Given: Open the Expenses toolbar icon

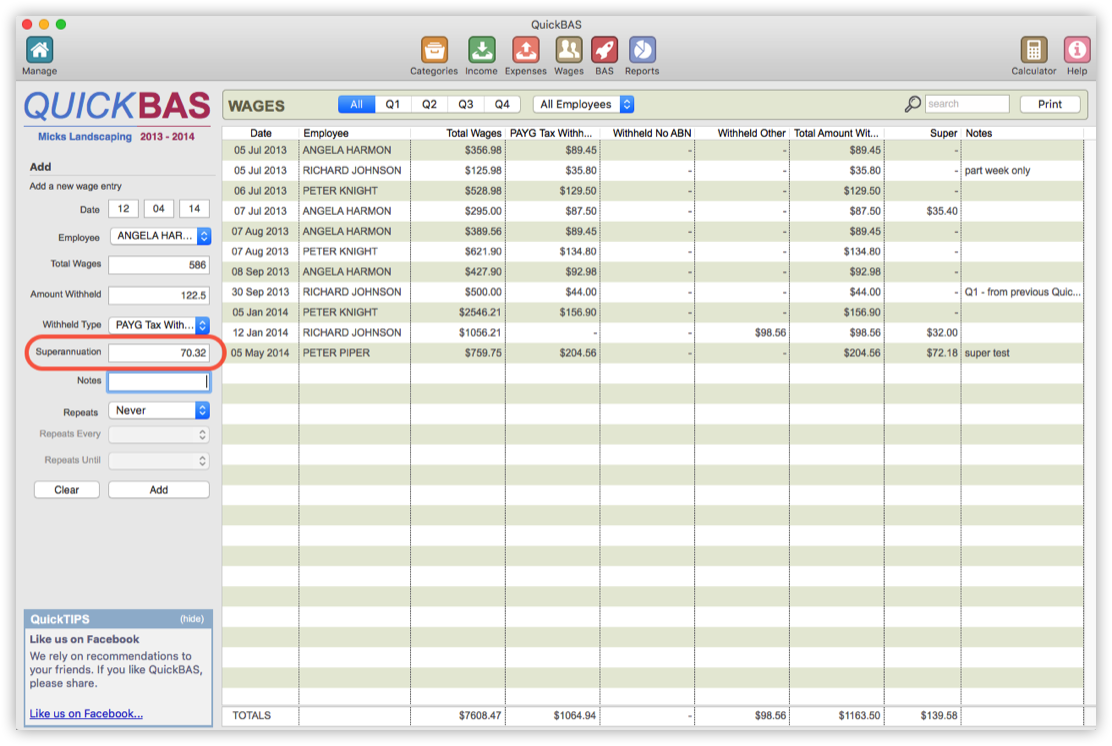Looking at the screenshot, I should 525,50.
